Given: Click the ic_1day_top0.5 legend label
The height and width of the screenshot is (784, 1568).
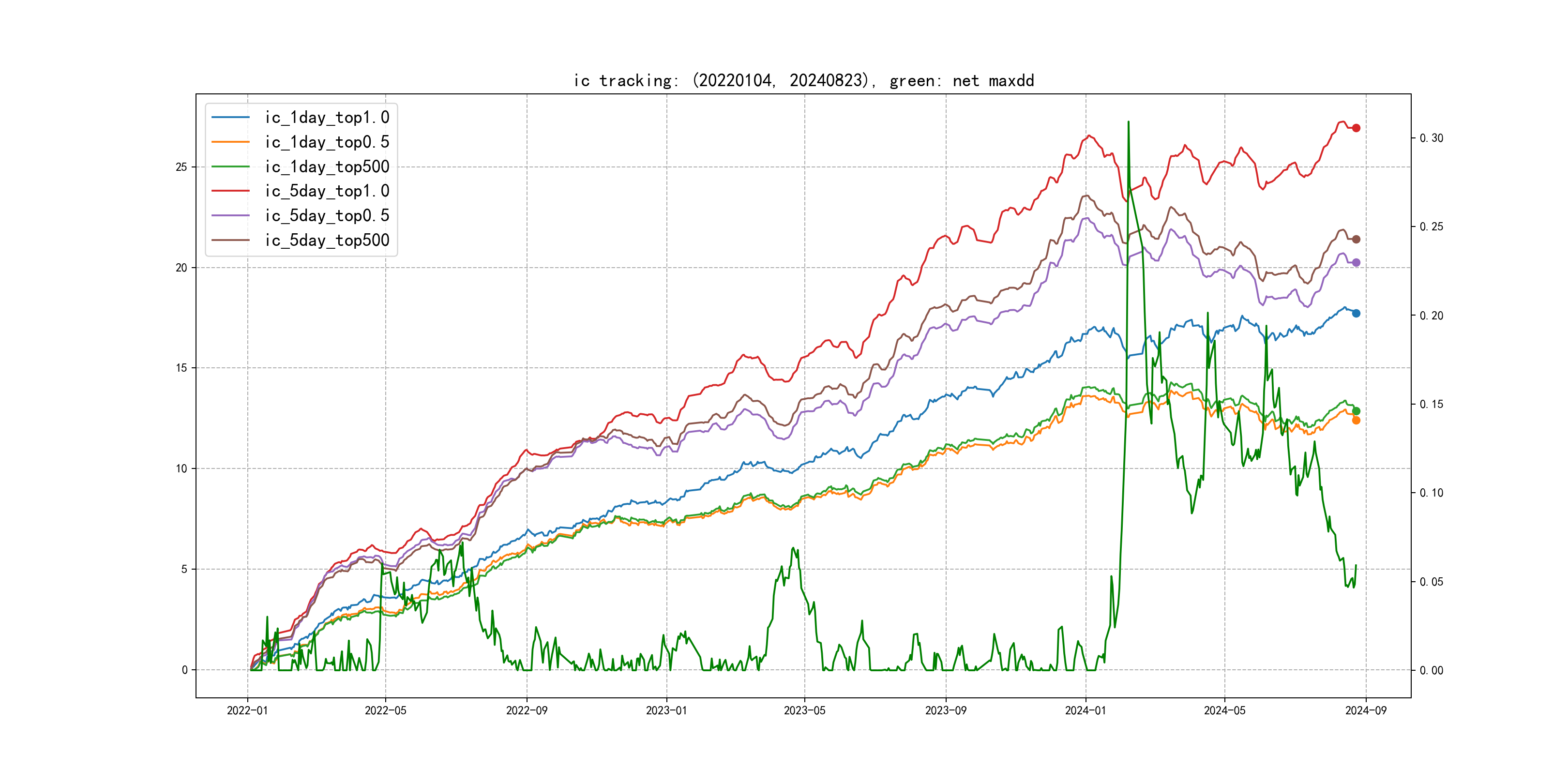Looking at the screenshot, I should pos(327,142).
